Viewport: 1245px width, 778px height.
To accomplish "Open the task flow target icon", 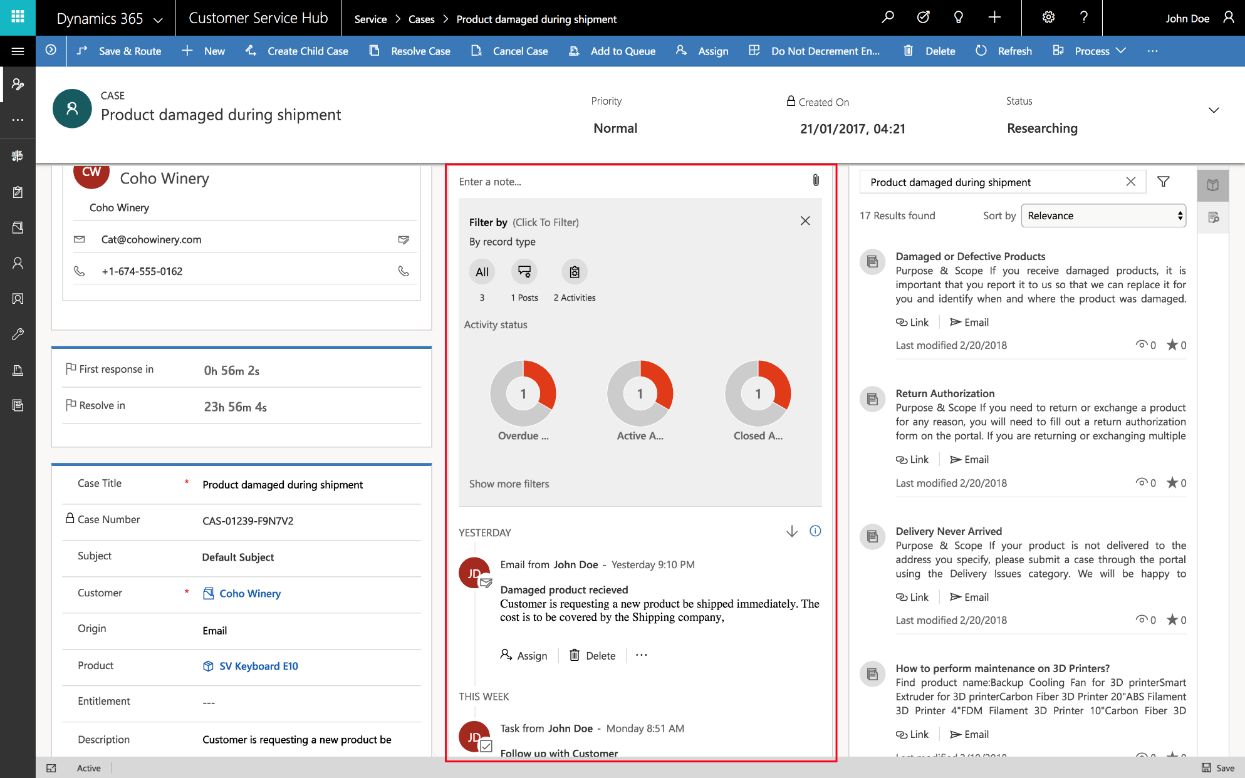I will (924, 18).
